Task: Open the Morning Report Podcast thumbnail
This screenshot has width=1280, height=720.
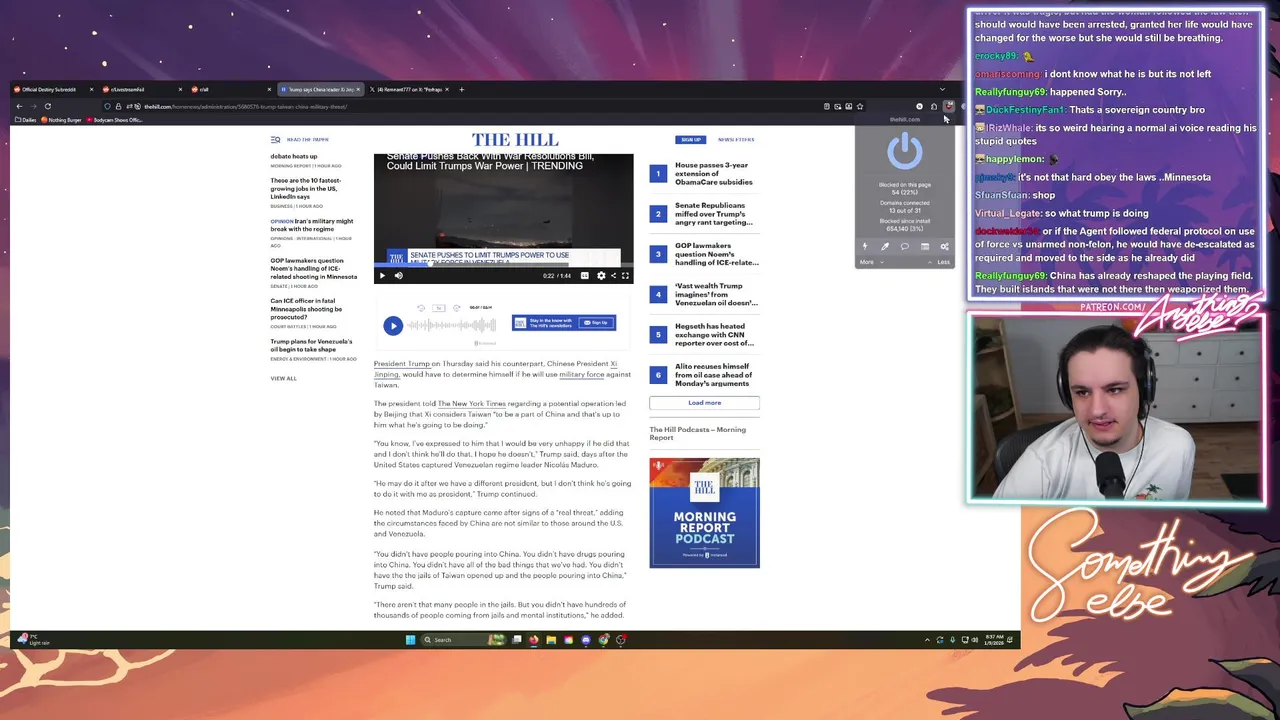Action: [704, 512]
